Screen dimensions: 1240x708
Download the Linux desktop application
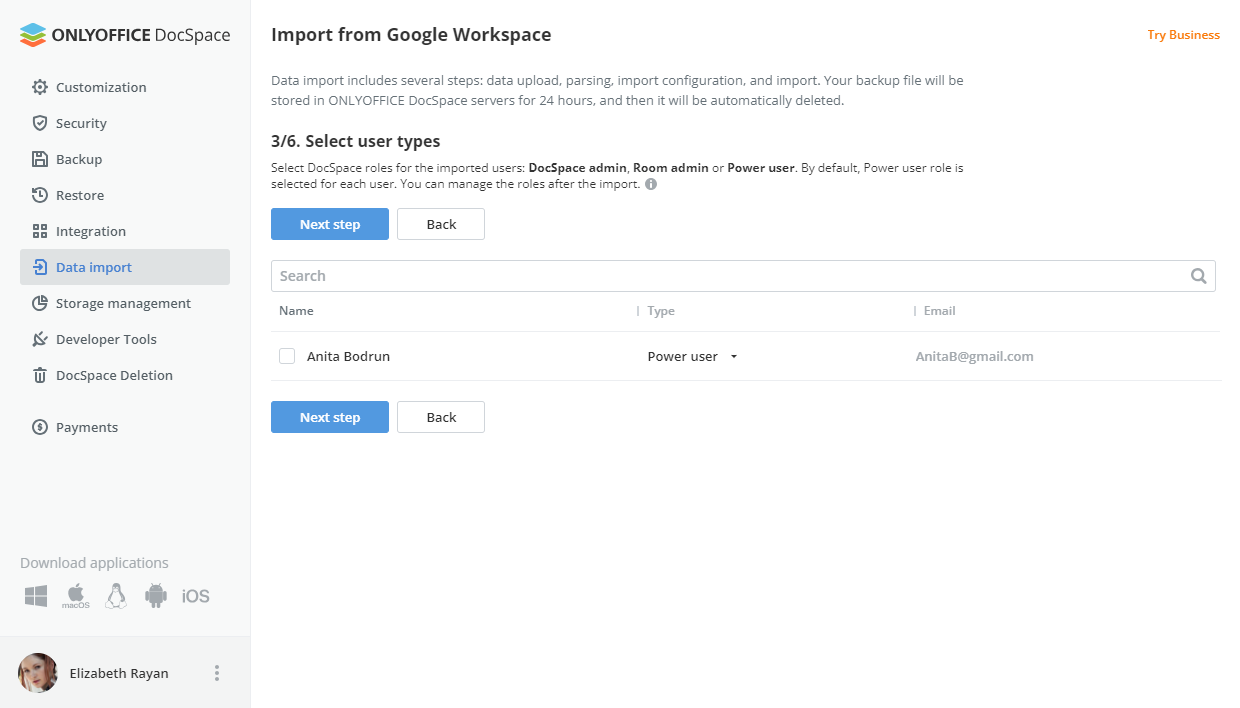pos(116,596)
